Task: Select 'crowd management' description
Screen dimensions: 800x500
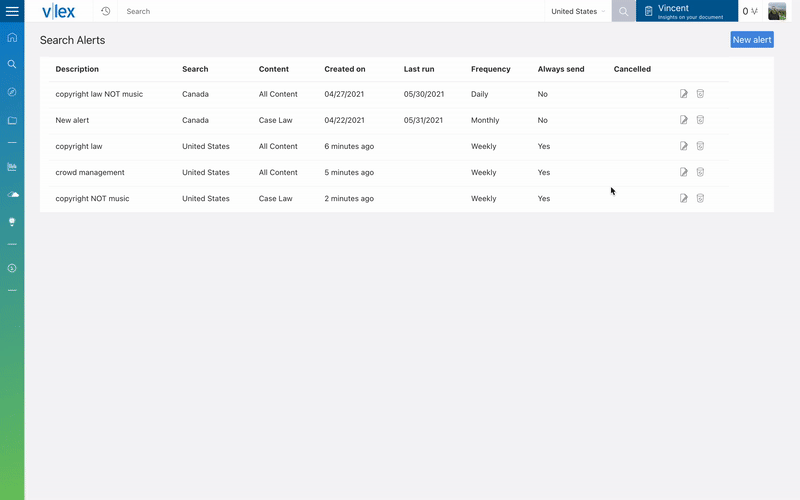Action: coord(90,172)
